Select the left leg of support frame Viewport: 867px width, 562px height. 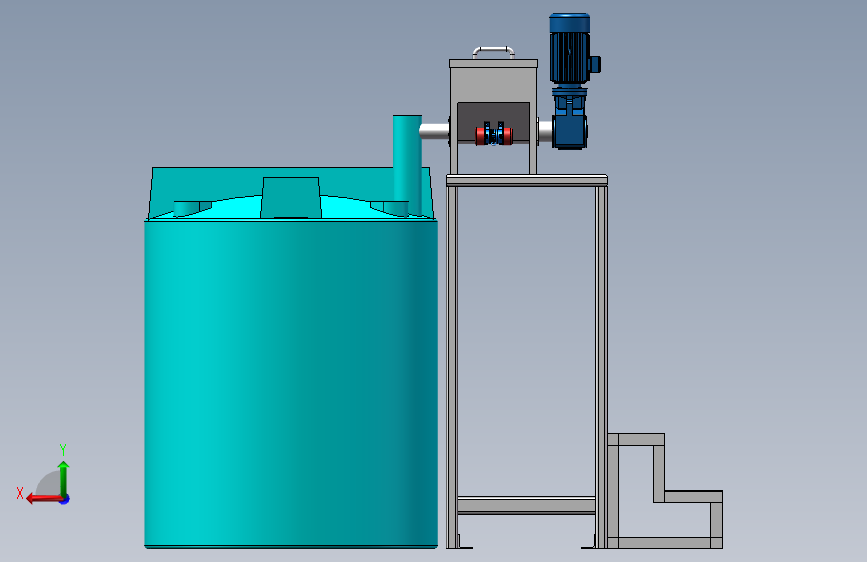click(x=452, y=367)
